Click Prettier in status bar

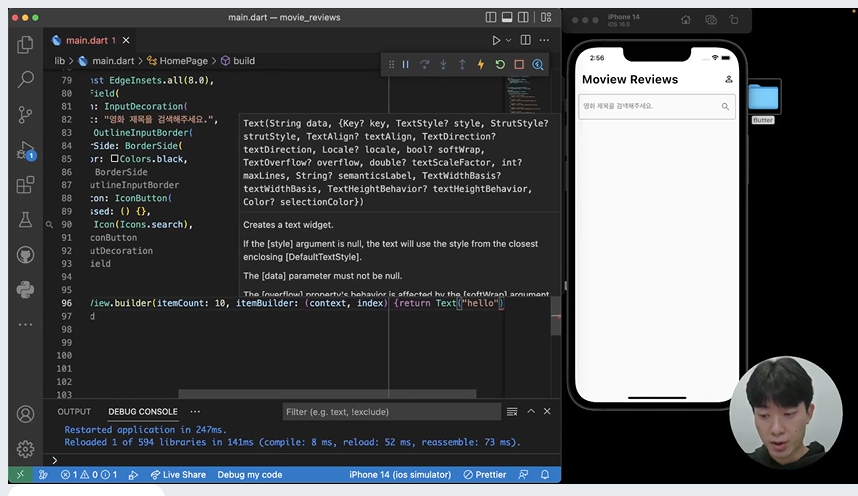tap(485, 475)
